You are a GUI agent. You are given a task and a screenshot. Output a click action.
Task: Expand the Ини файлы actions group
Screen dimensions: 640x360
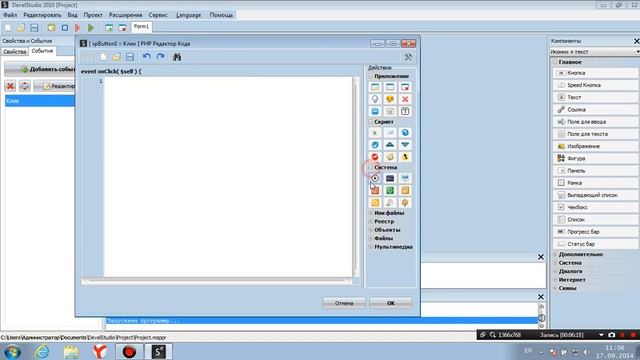point(371,213)
